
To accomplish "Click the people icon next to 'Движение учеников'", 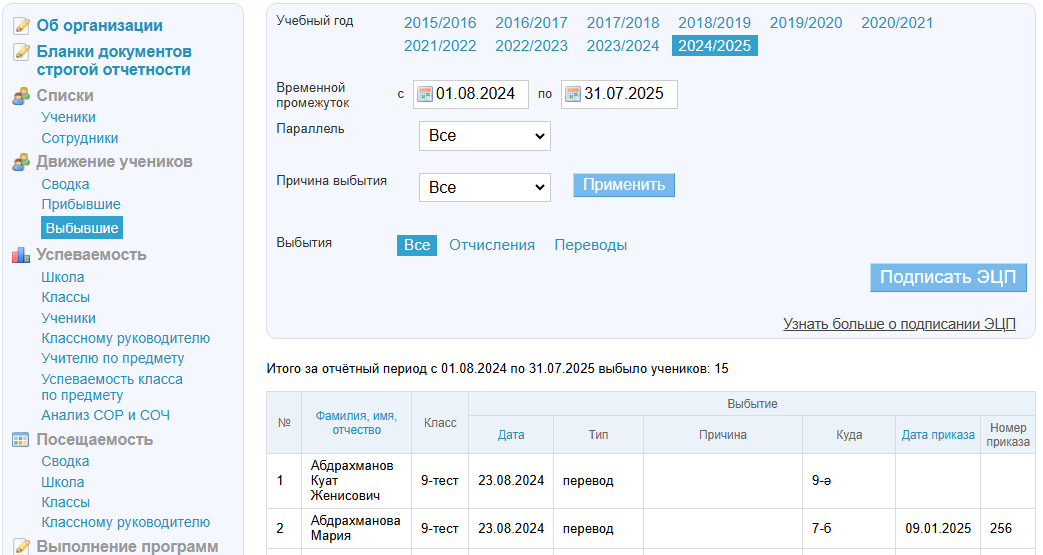I will pyautogui.click(x=21, y=162).
